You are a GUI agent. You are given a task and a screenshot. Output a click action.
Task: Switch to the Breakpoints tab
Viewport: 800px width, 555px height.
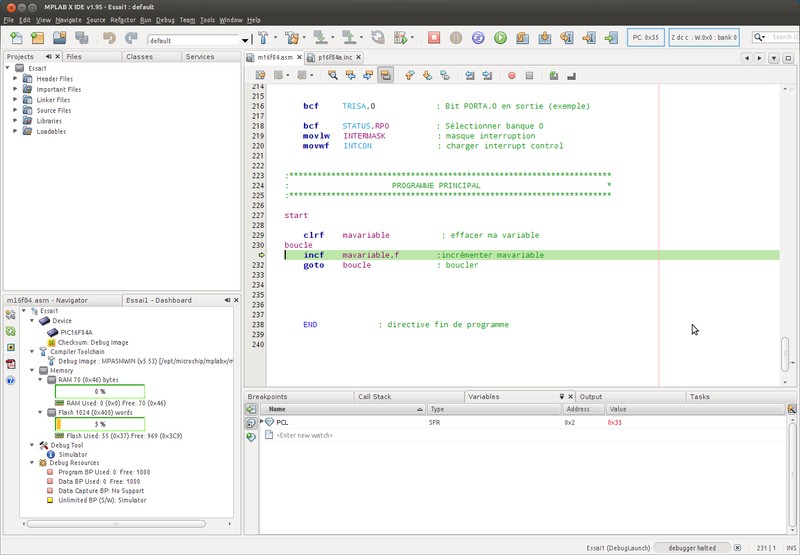(268, 397)
